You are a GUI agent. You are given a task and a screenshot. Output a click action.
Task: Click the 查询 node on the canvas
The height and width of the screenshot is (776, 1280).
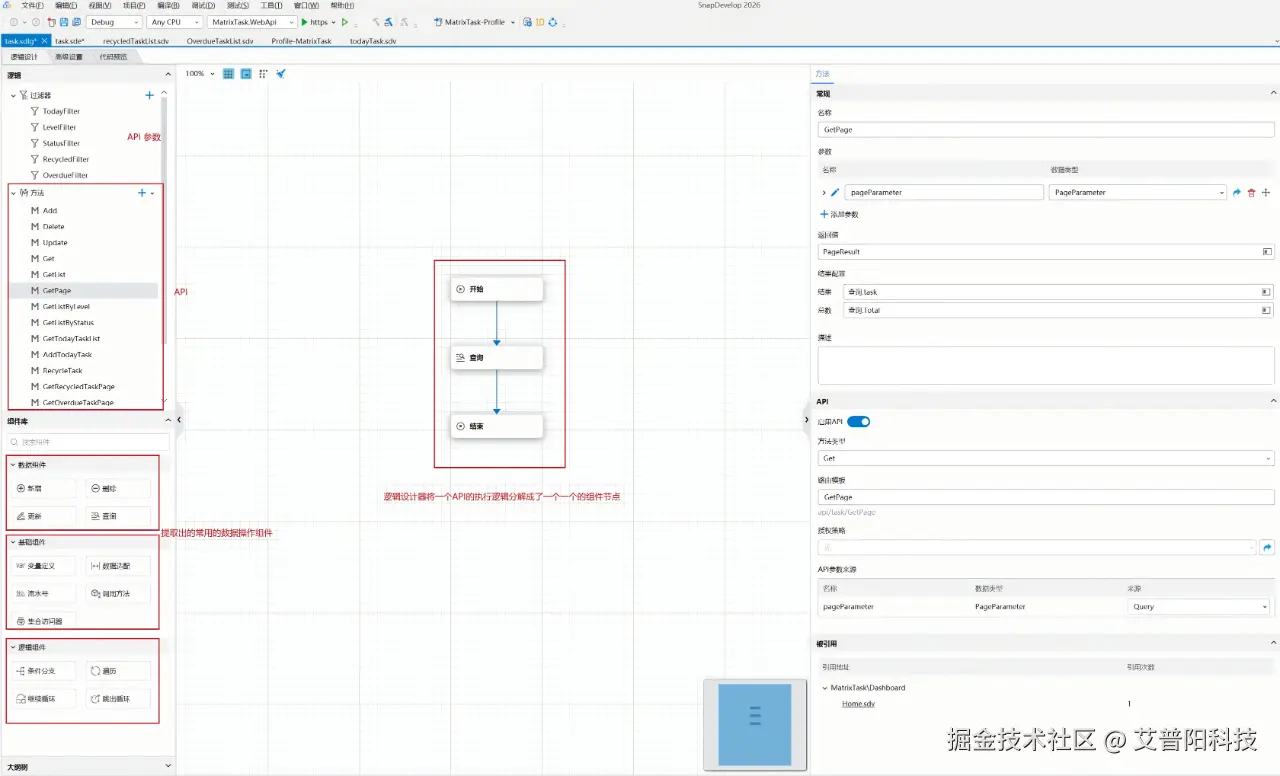click(x=496, y=357)
